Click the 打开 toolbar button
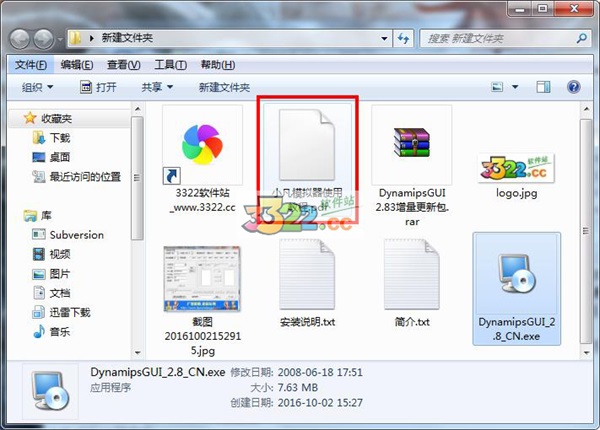The width and height of the screenshot is (600, 430). click(x=98, y=88)
